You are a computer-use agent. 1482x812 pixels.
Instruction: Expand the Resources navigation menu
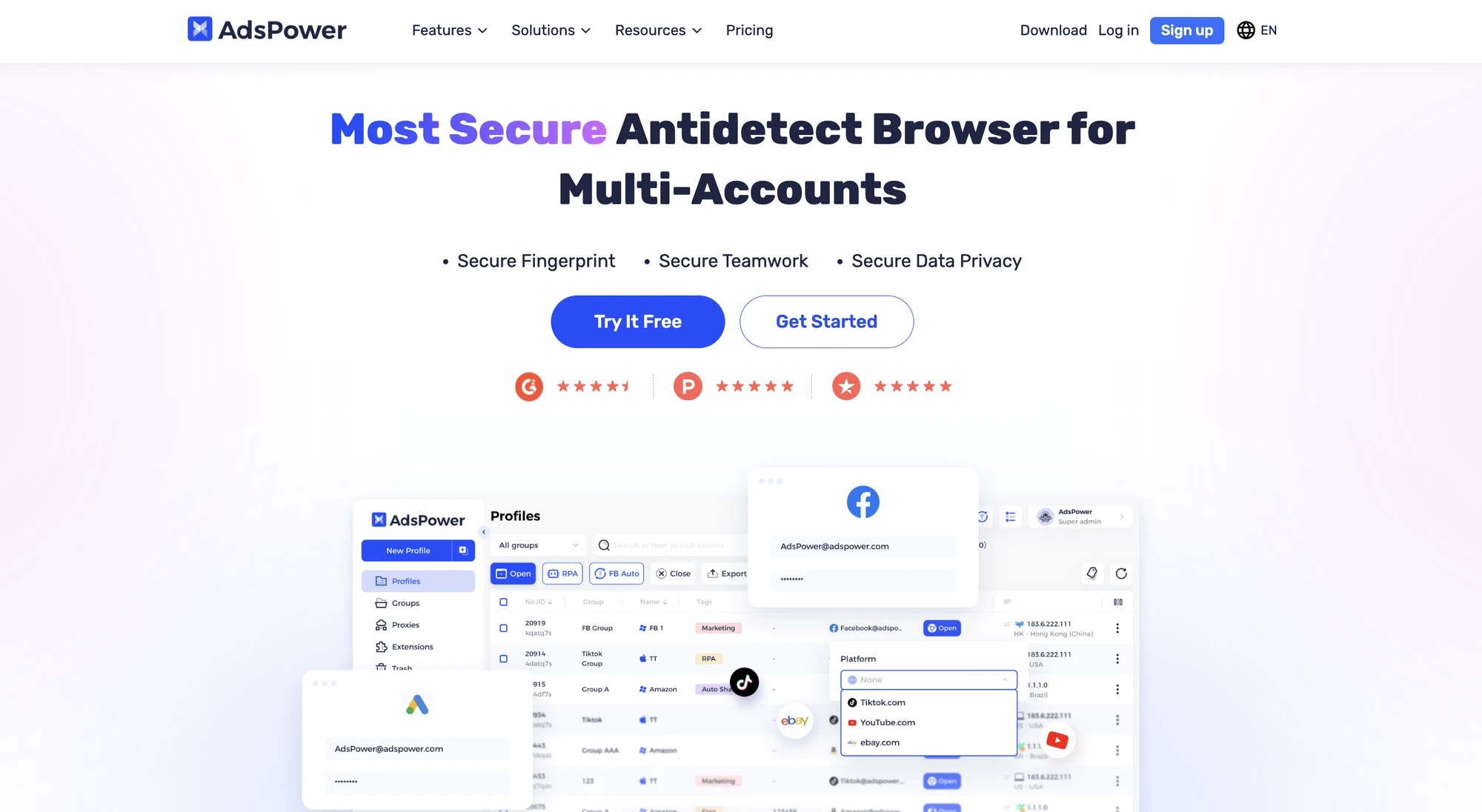pyautogui.click(x=657, y=30)
